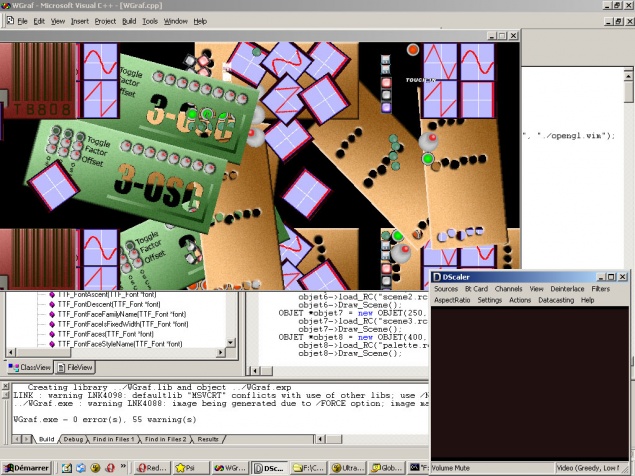Click the Visual C++ document icon in menu bar
The image size is (635, 476).
click(x=8, y=21)
